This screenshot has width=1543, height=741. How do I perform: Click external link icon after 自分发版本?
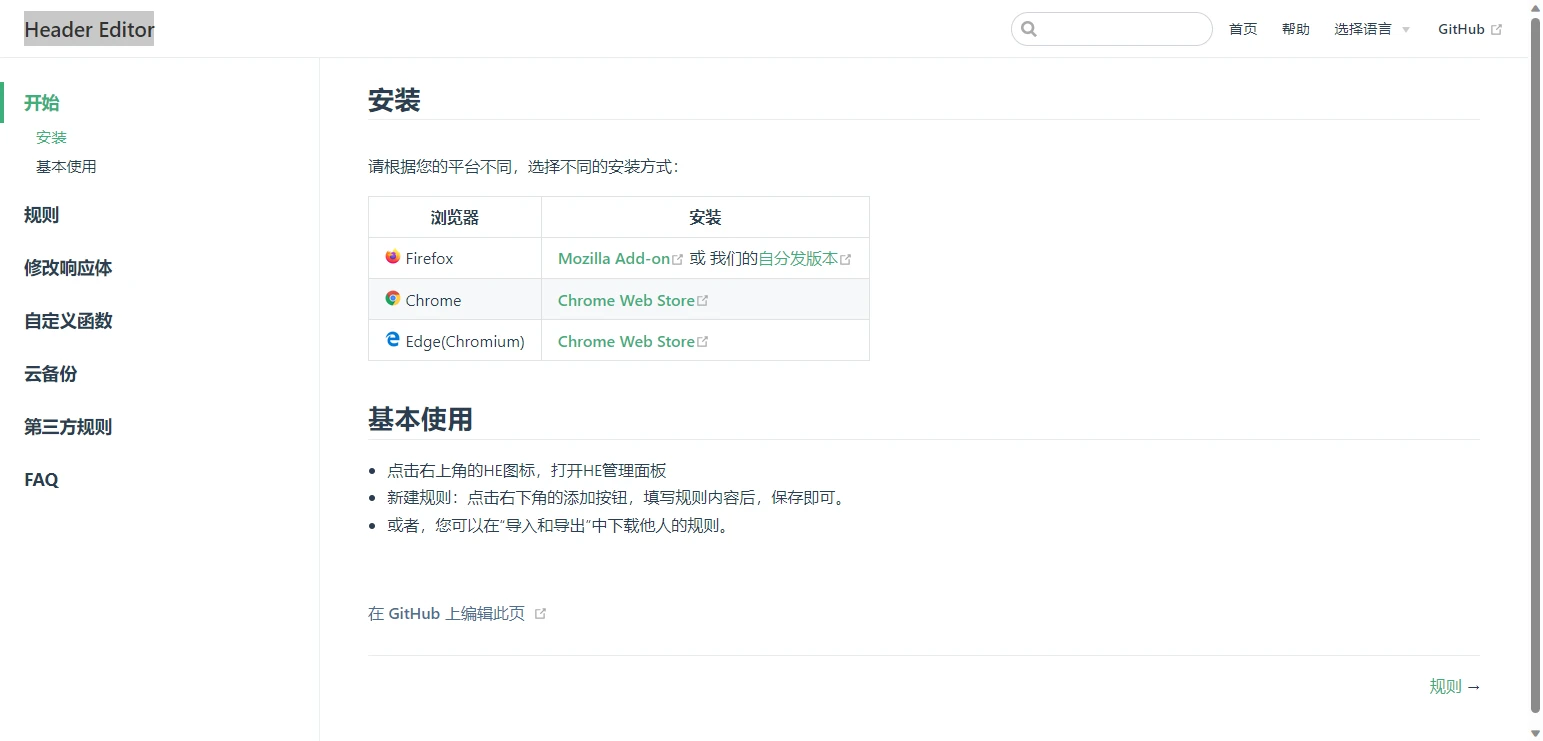pos(845,259)
